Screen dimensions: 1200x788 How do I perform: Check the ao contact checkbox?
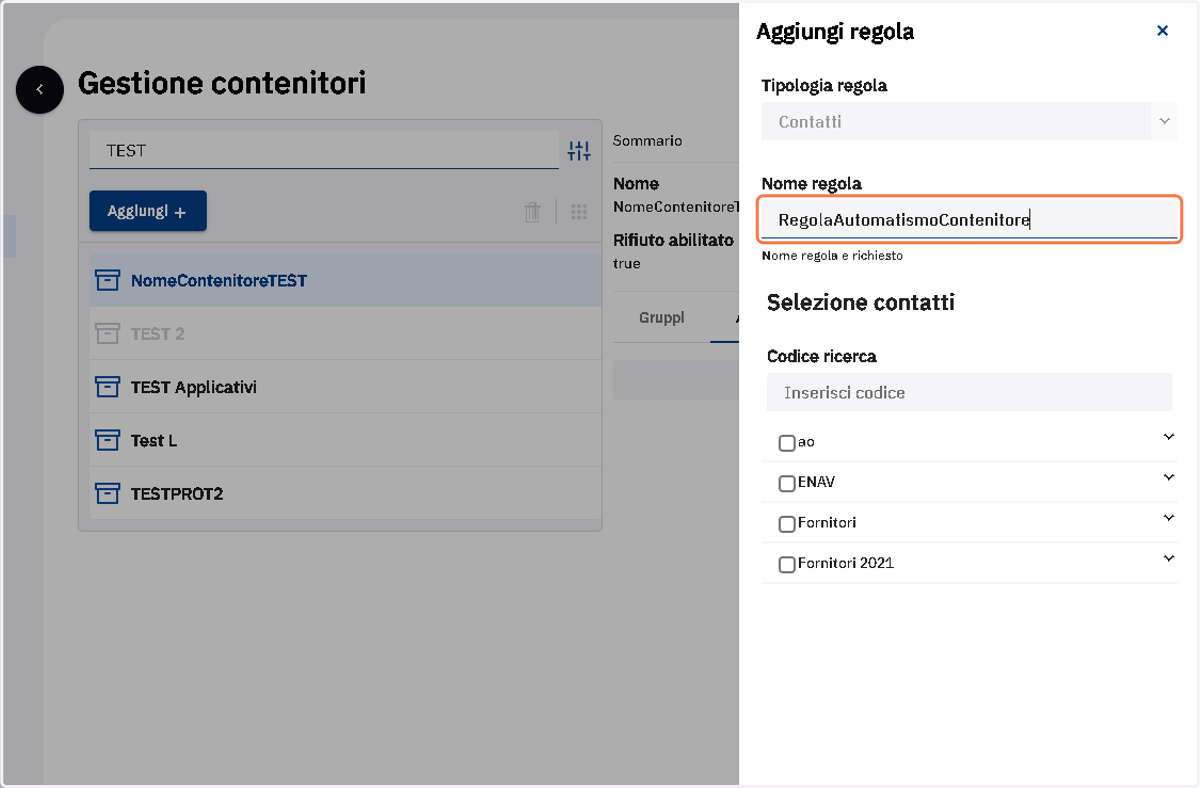click(x=787, y=443)
